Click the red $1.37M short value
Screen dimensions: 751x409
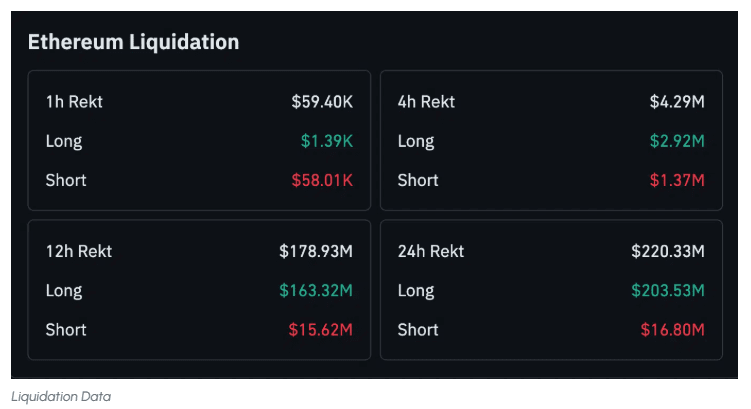677,180
